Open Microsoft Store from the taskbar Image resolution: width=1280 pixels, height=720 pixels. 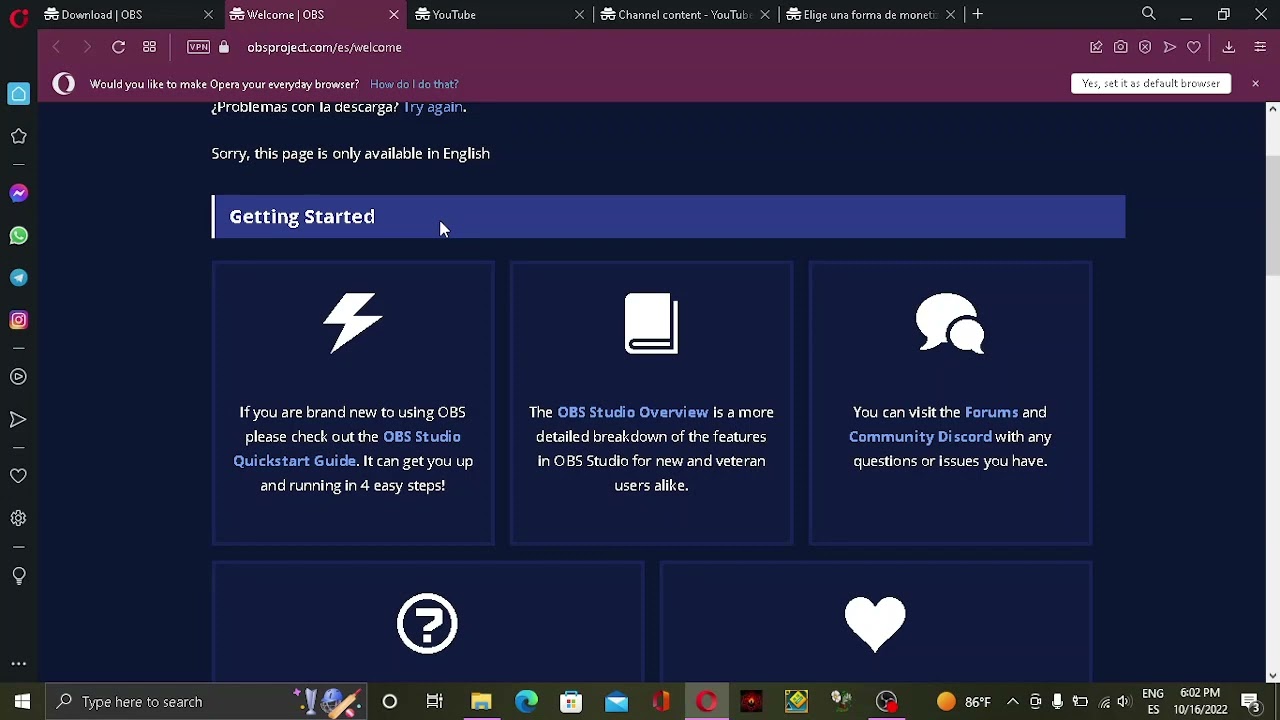click(x=571, y=702)
